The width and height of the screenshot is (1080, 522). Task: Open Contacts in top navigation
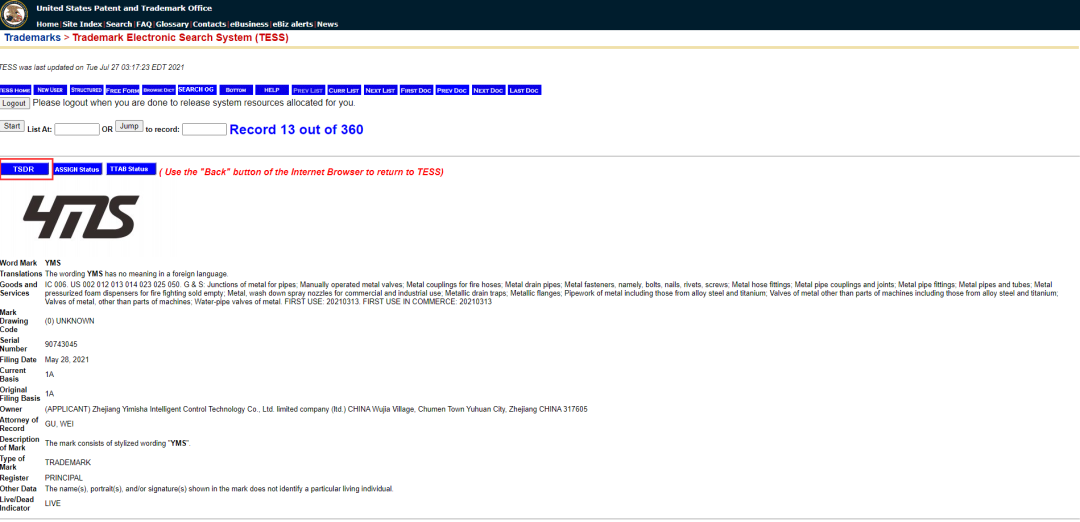pos(209,24)
